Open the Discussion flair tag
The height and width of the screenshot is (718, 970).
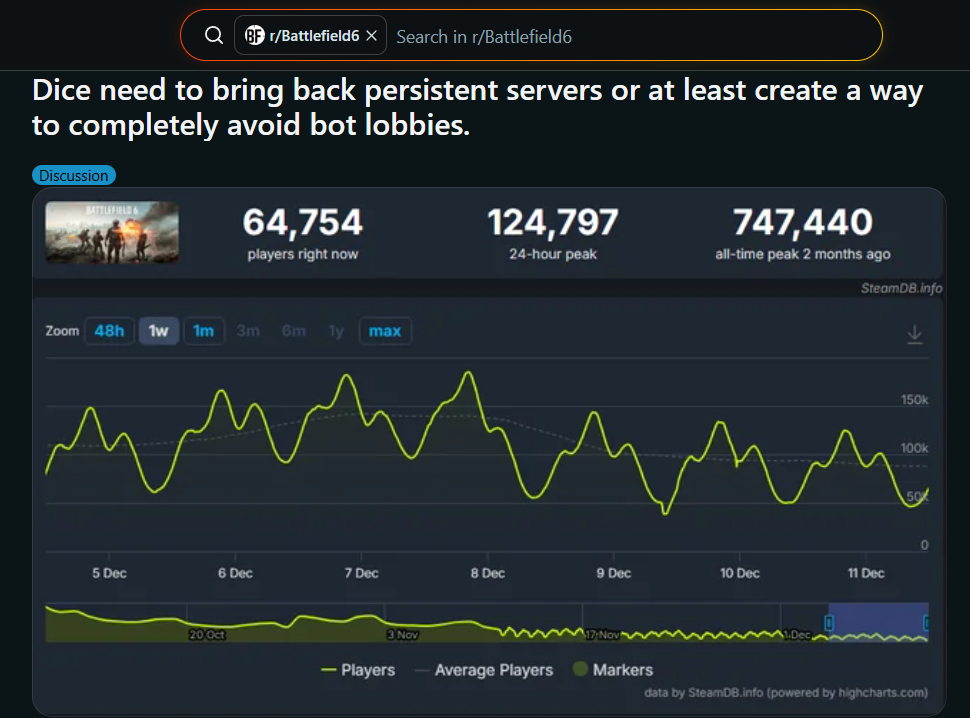click(74, 176)
